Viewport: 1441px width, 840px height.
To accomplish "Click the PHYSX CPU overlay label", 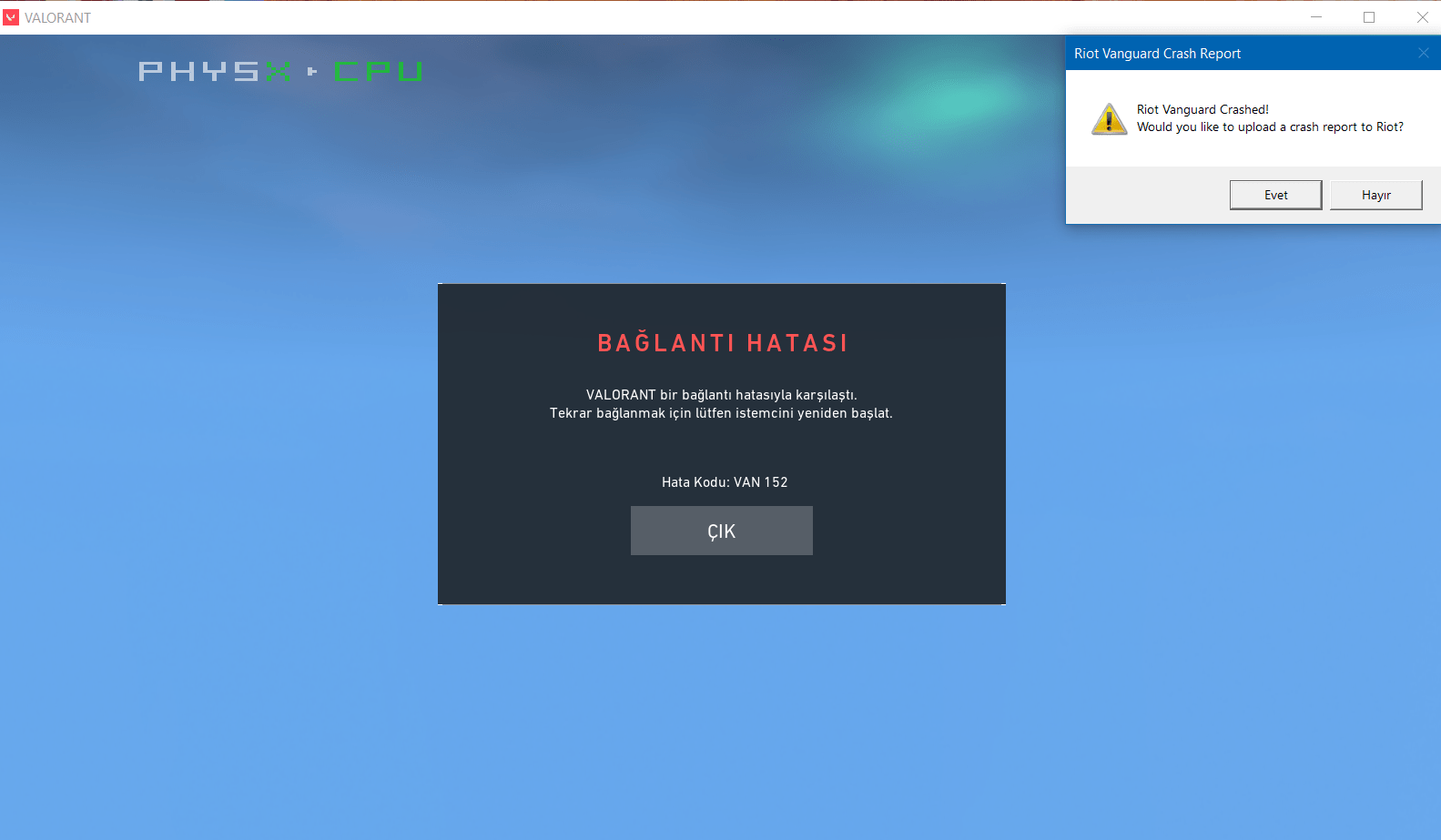I will coord(280,71).
